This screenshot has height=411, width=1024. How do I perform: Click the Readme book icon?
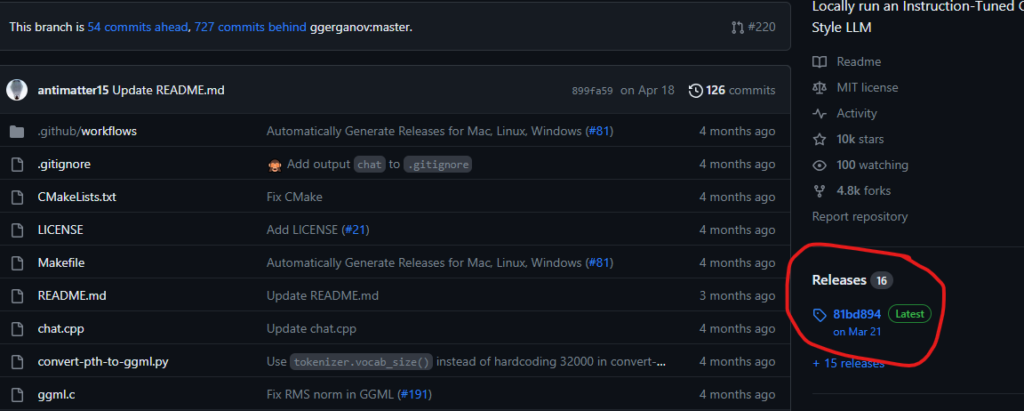[x=819, y=62]
